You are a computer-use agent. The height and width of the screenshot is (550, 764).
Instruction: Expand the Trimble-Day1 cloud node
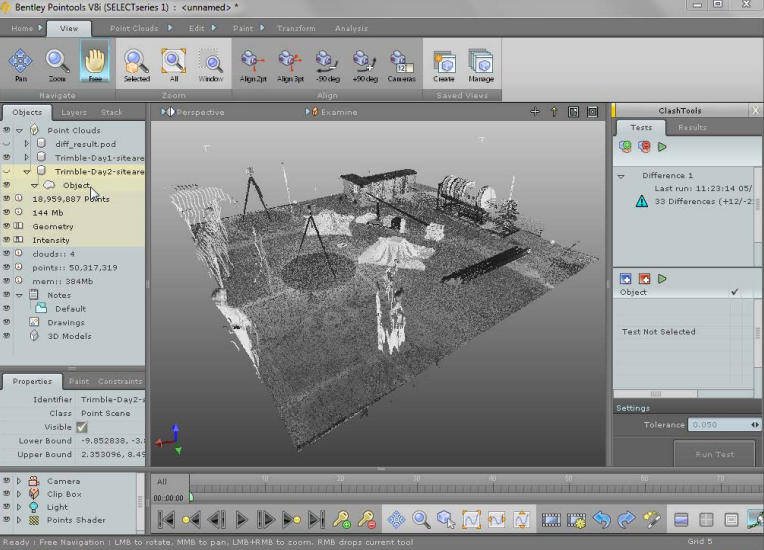tap(27, 157)
